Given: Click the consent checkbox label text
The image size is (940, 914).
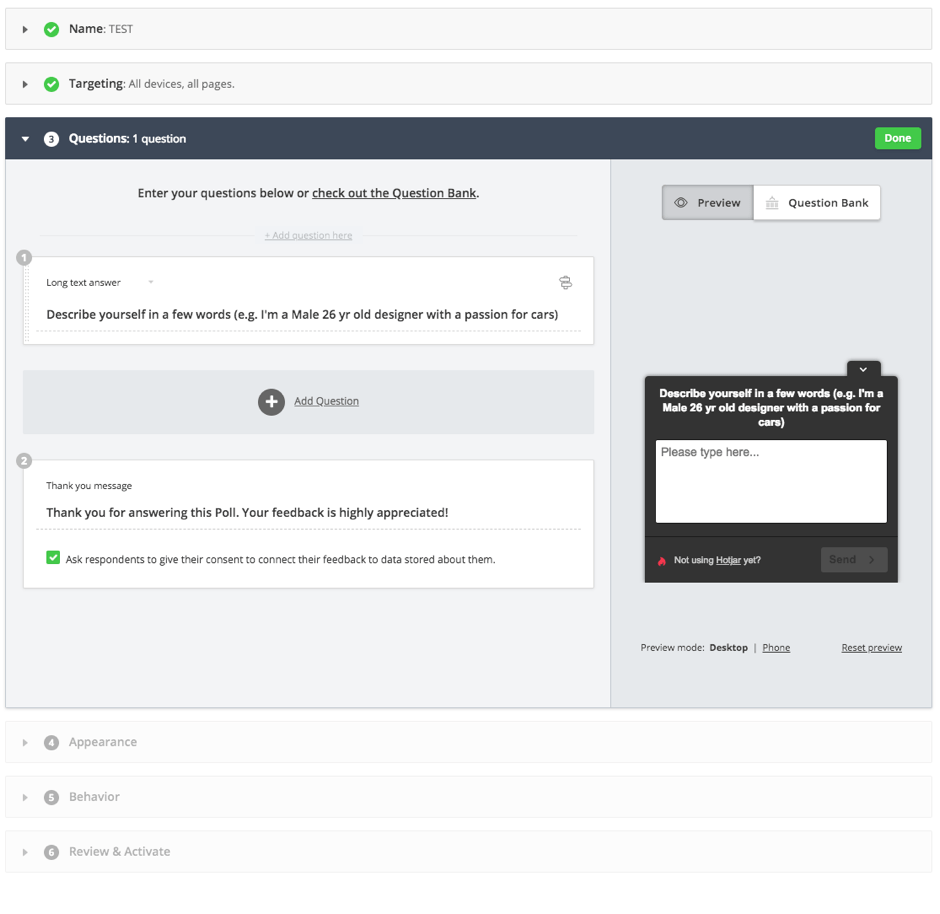Looking at the screenshot, I should tap(281, 559).
